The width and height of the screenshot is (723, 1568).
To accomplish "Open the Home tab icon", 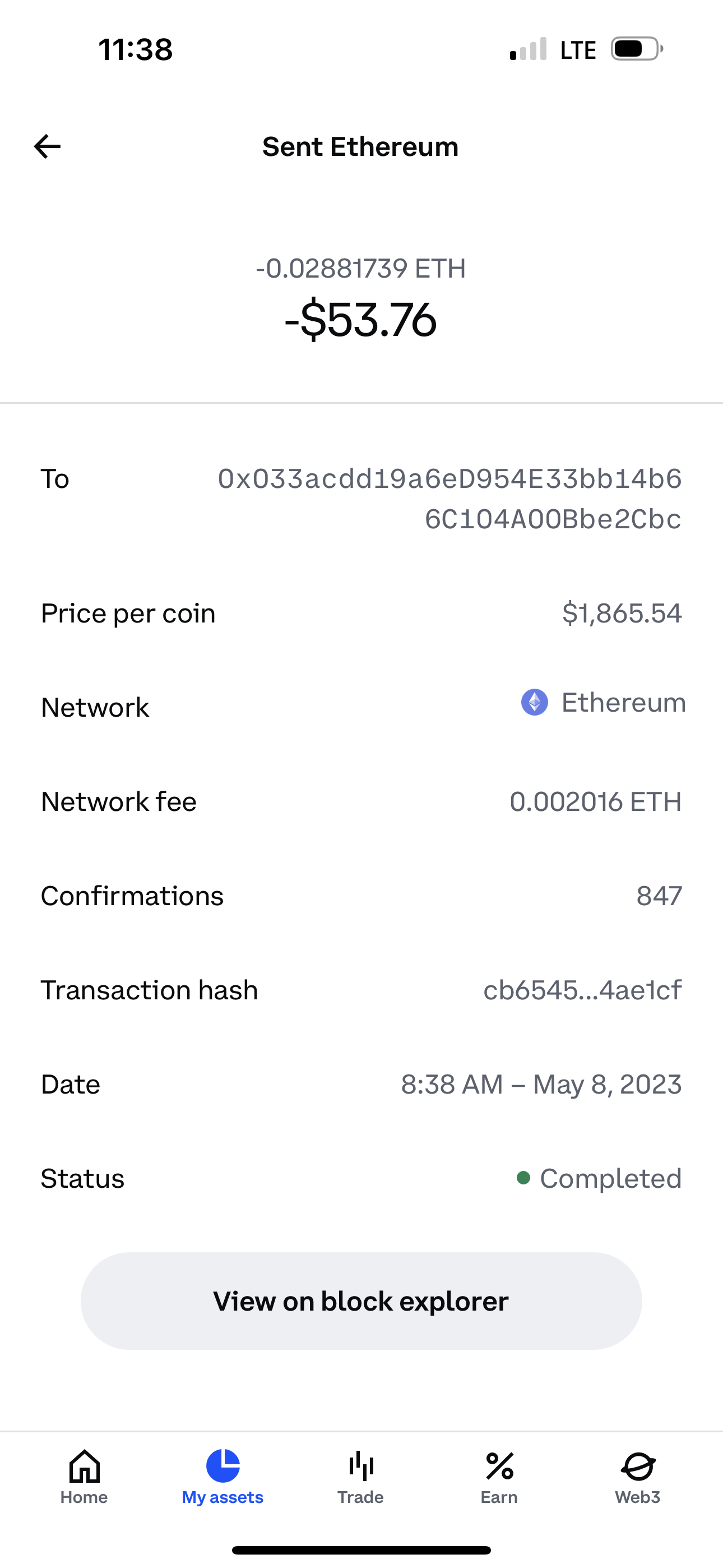I will point(84,1465).
